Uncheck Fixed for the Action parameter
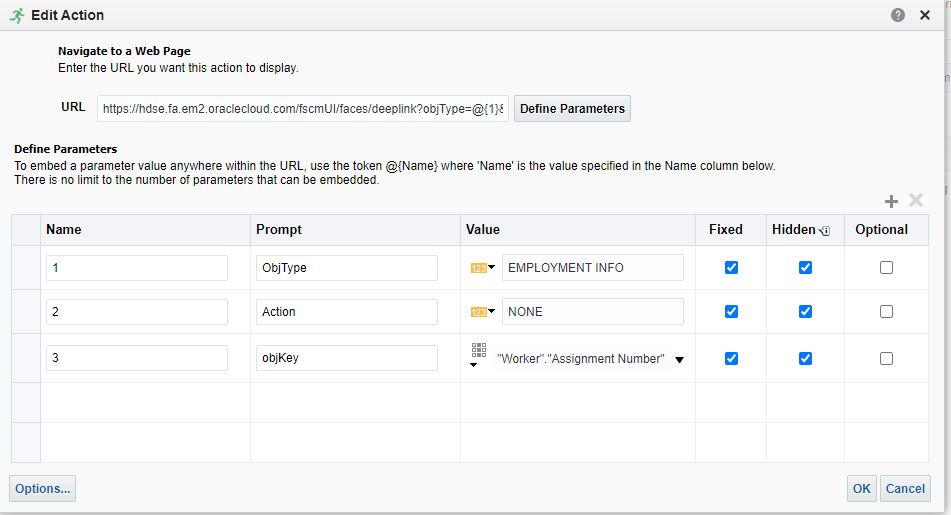This screenshot has width=951, height=515. pos(731,312)
